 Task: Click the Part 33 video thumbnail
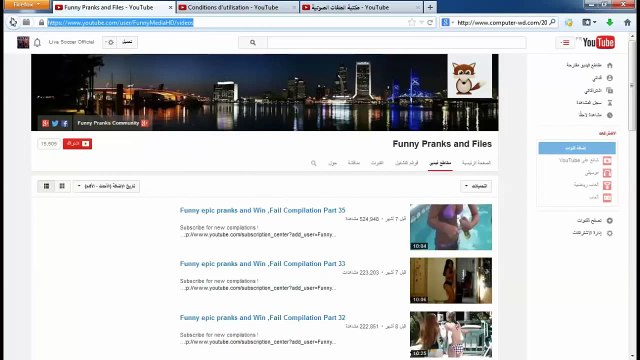(x=451, y=280)
